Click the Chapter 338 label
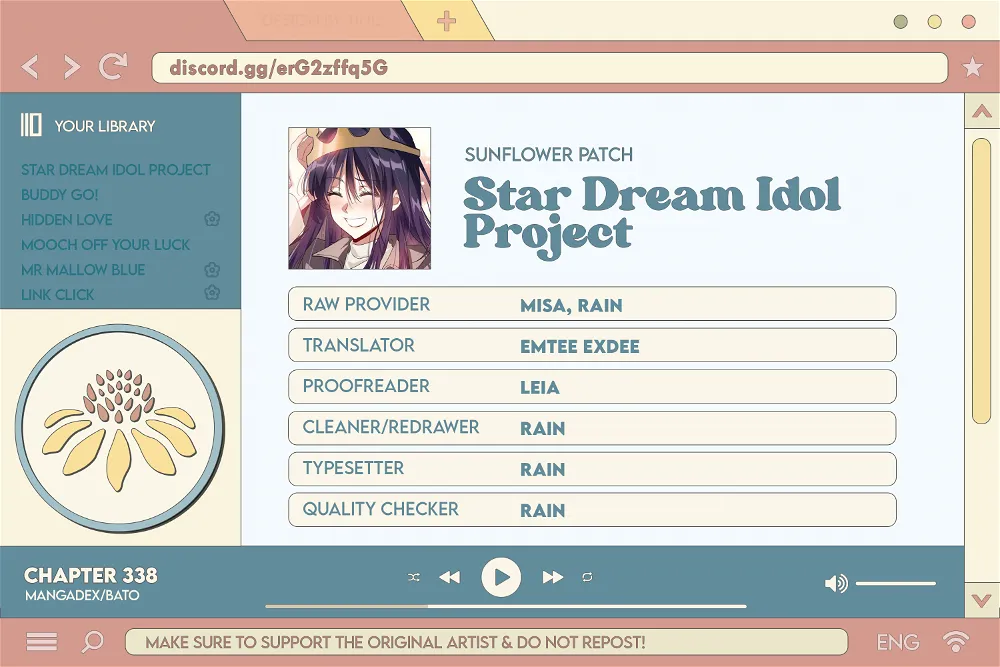 tap(91, 575)
